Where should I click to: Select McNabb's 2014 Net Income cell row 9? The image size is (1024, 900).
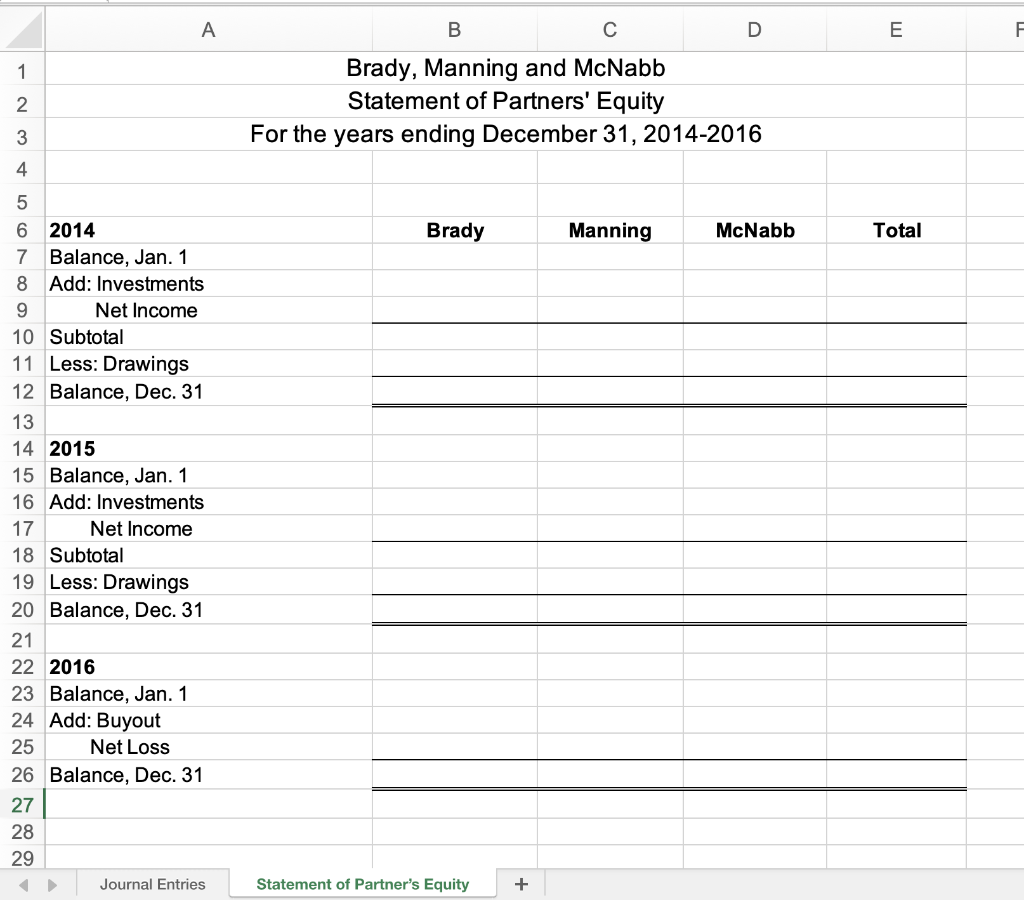(754, 310)
